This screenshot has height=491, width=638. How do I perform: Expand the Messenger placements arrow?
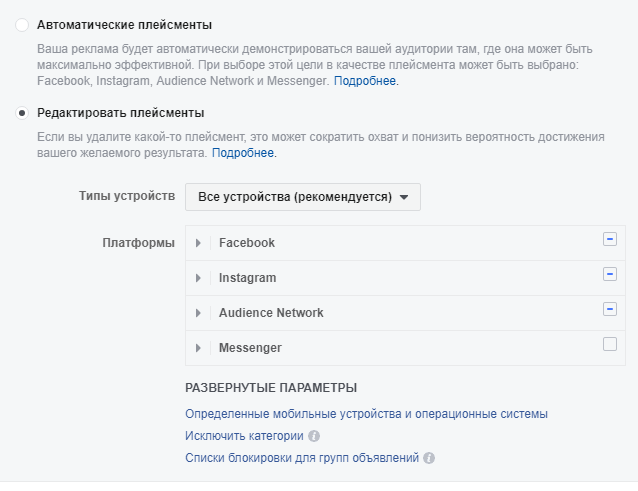(198, 348)
